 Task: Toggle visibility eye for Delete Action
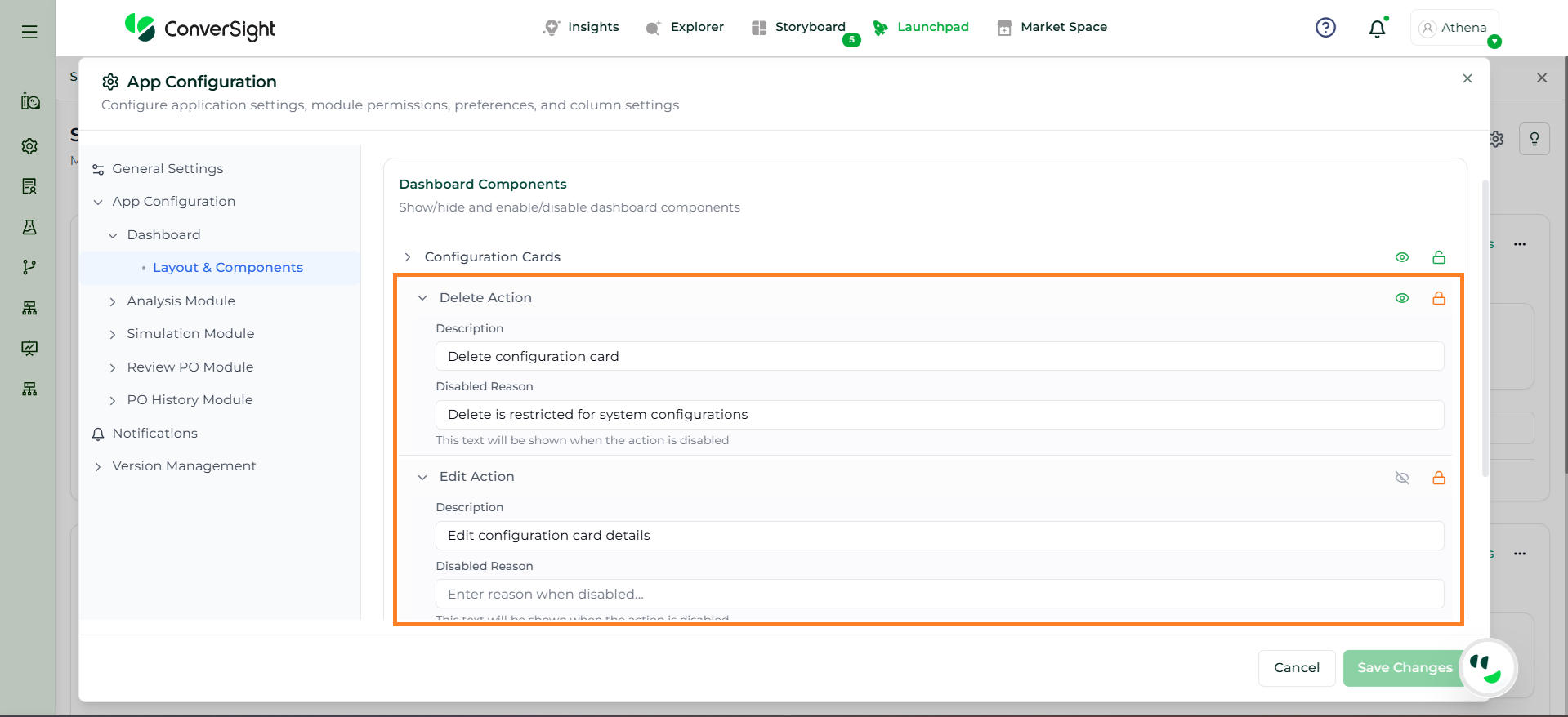click(1402, 298)
